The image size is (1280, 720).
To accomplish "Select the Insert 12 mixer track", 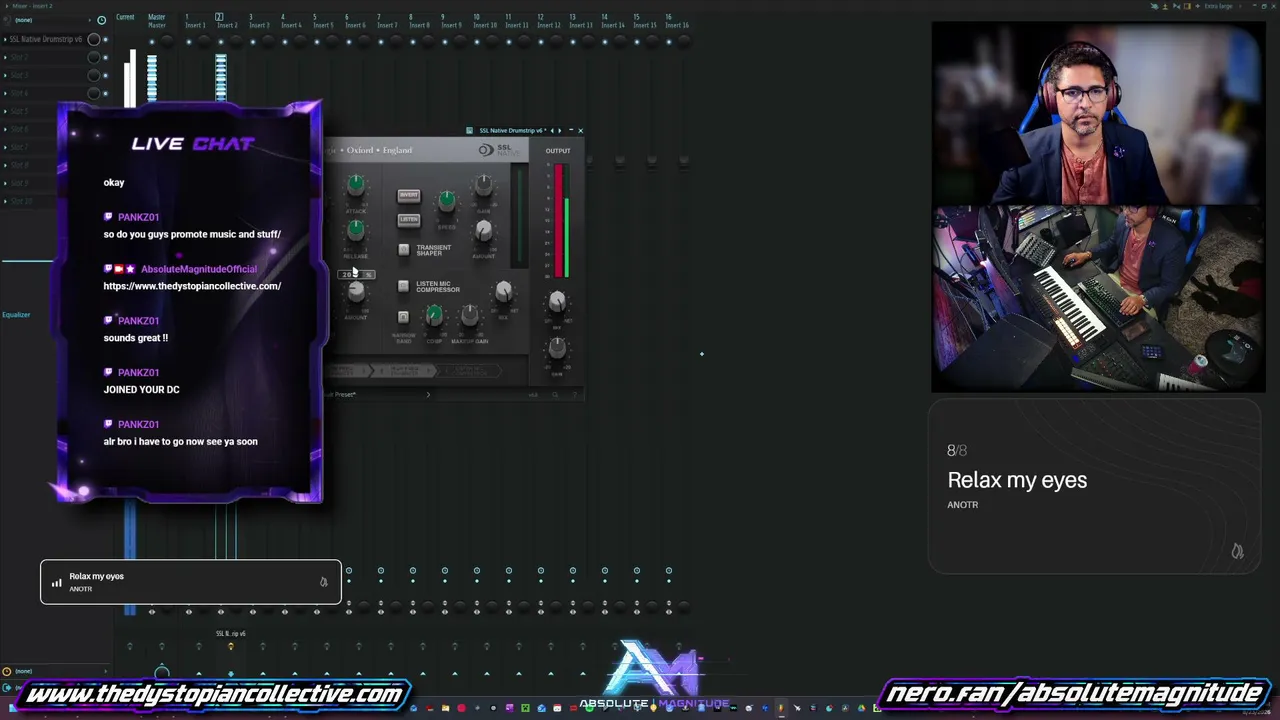I will pyautogui.click(x=548, y=21).
